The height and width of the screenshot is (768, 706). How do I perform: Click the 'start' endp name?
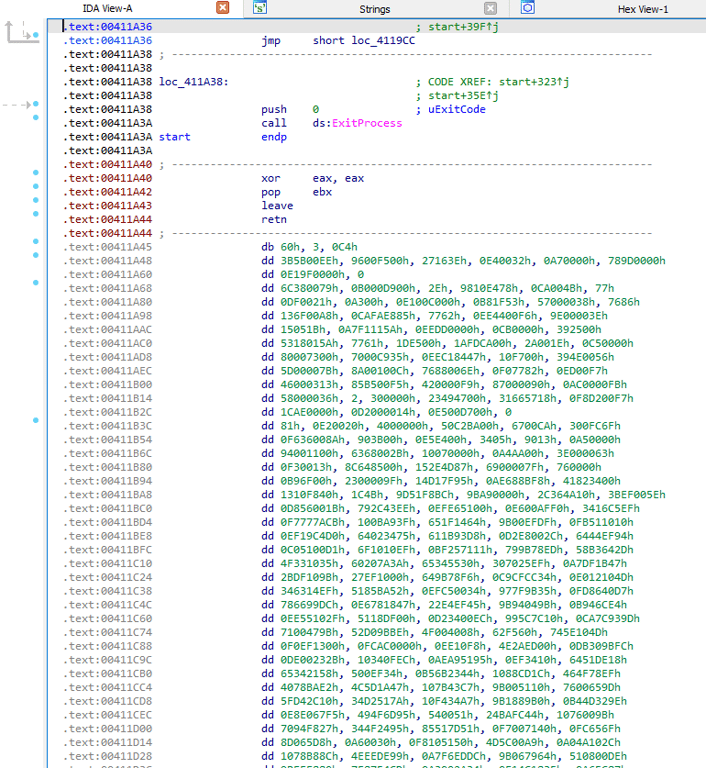coord(174,137)
